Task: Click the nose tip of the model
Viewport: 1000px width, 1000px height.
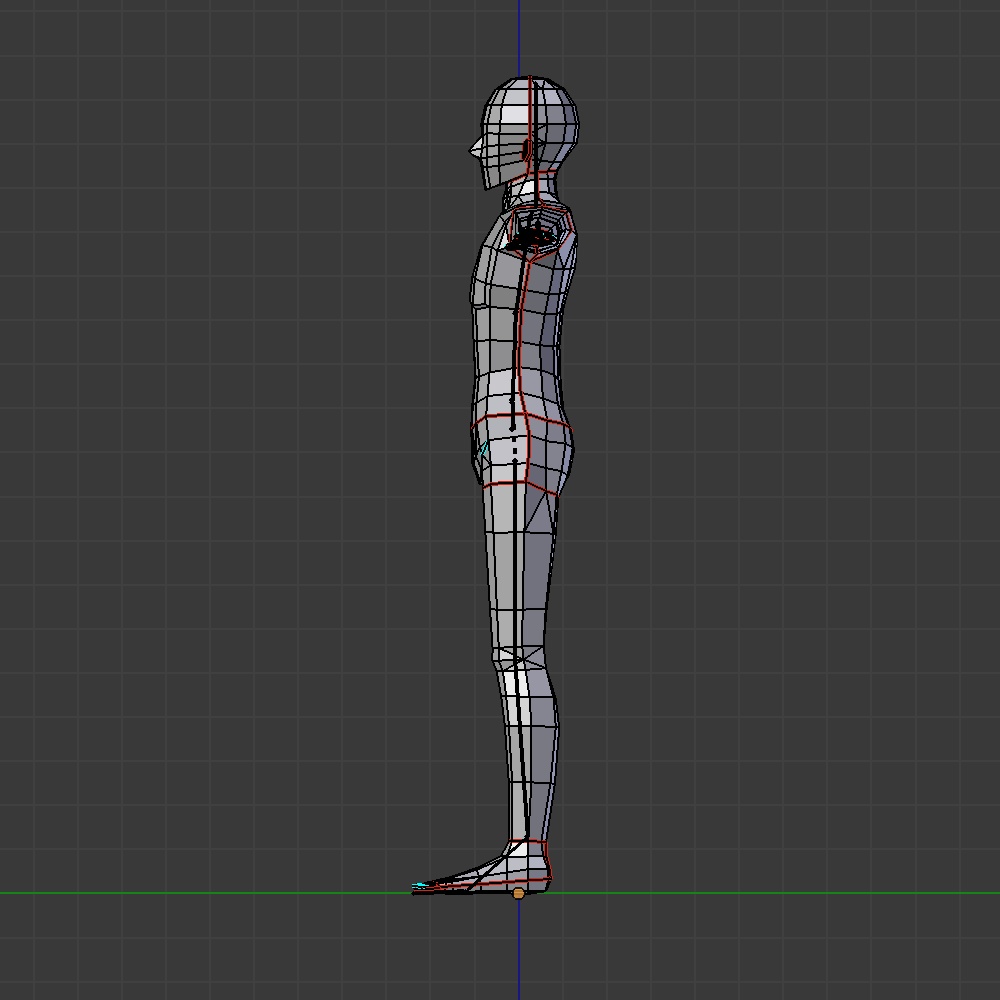Action: tap(473, 149)
